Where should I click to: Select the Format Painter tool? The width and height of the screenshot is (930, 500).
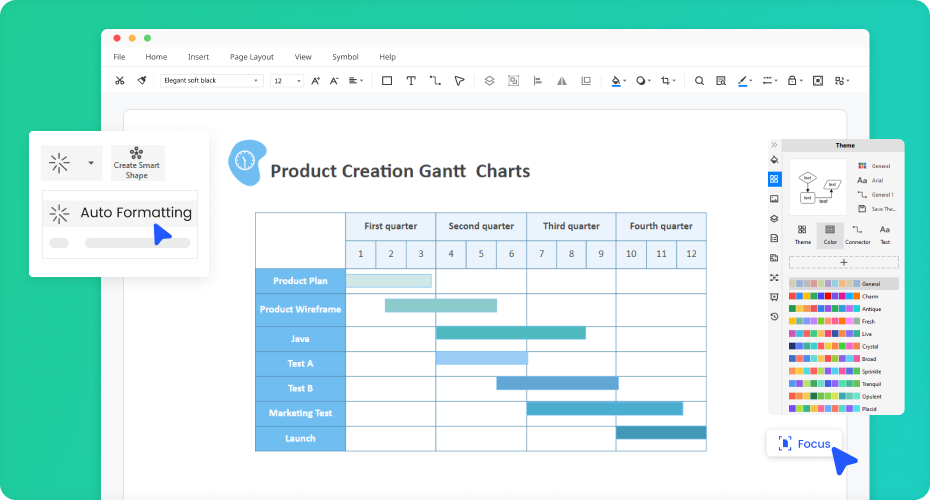142,81
